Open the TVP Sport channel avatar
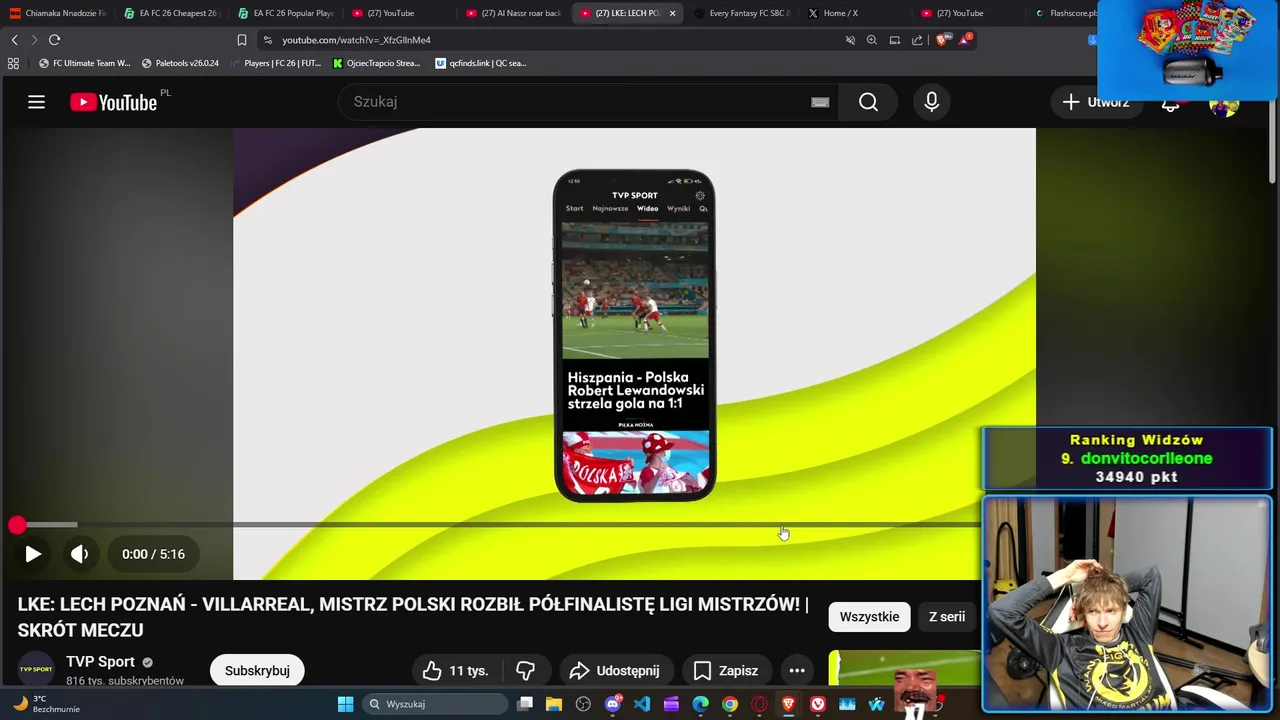The height and width of the screenshot is (720, 1280). [x=36, y=669]
